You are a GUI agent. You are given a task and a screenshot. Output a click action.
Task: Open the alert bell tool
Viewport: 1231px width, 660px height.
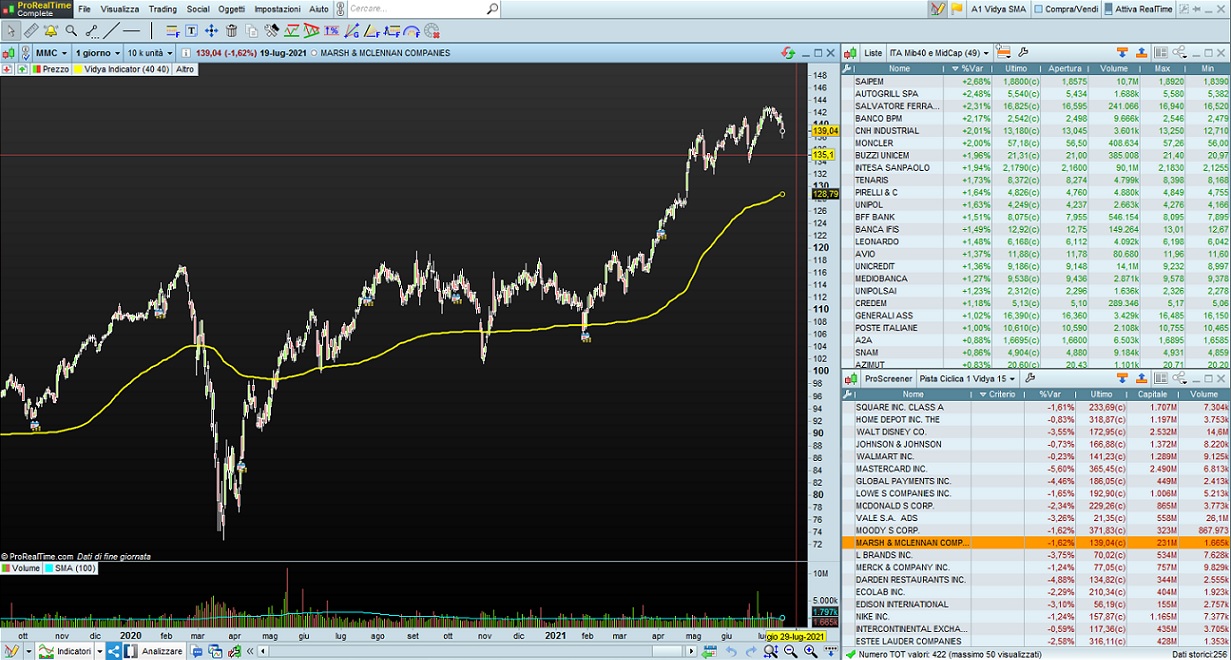(51, 31)
